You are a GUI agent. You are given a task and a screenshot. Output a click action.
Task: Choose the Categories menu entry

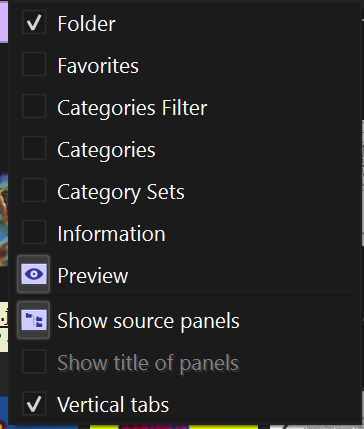tap(106, 150)
